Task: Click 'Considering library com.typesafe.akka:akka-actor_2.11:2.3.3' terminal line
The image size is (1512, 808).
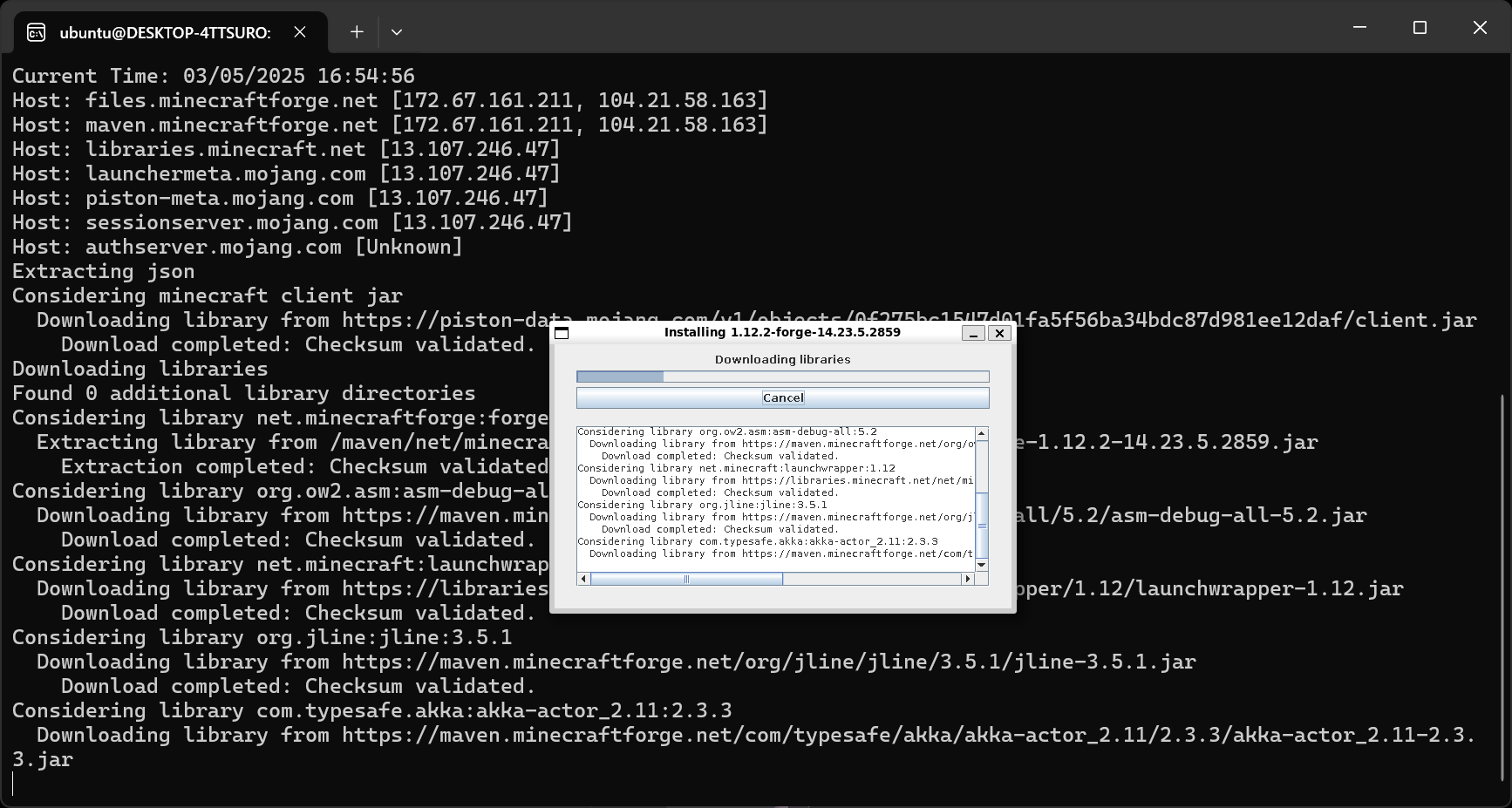Action: (x=372, y=710)
